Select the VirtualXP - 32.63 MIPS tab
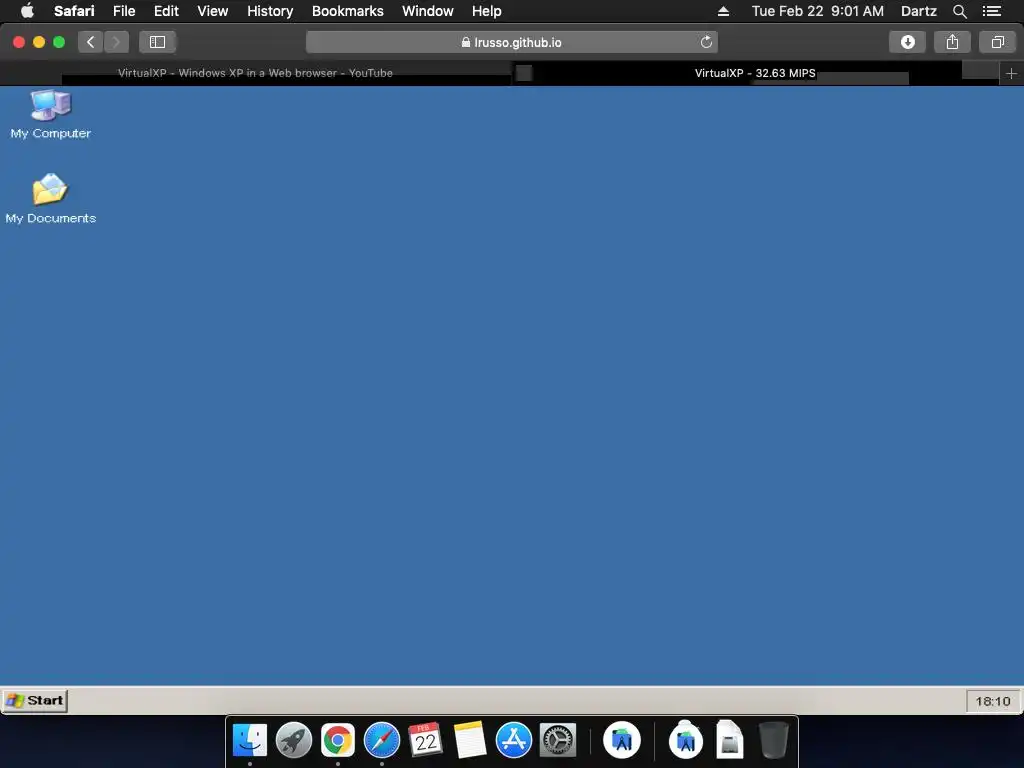 [x=755, y=73]
